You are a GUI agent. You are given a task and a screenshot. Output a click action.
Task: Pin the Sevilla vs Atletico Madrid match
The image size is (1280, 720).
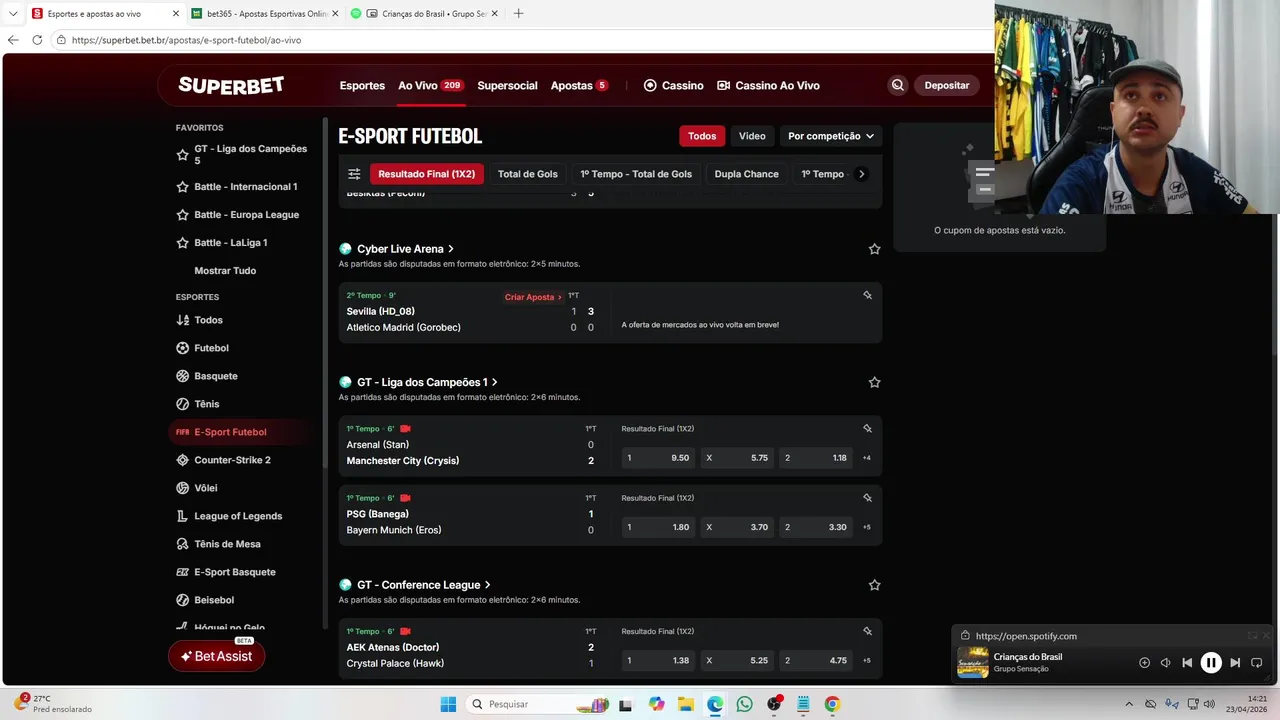coord(867,295)
